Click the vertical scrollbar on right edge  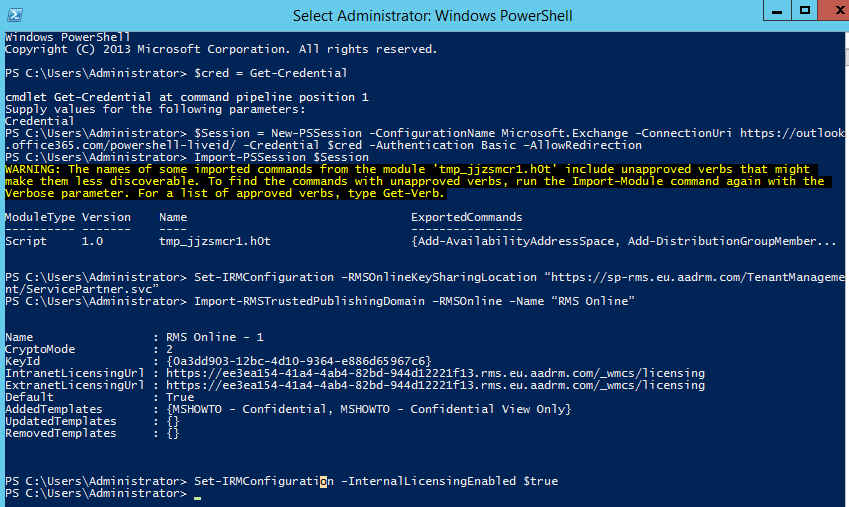point(846,269)
